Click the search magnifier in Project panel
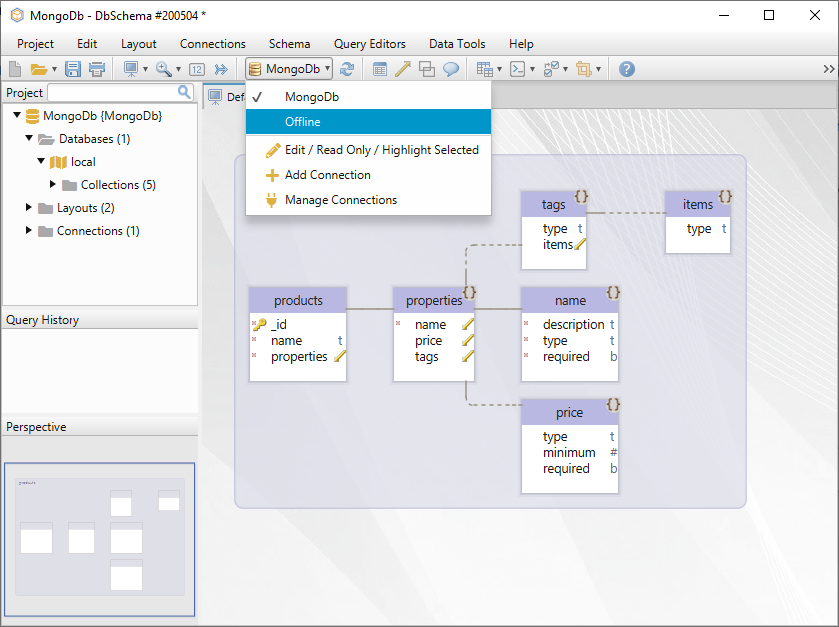The height and width of the screenshot is (627, 839). click(x=185, y=92)
